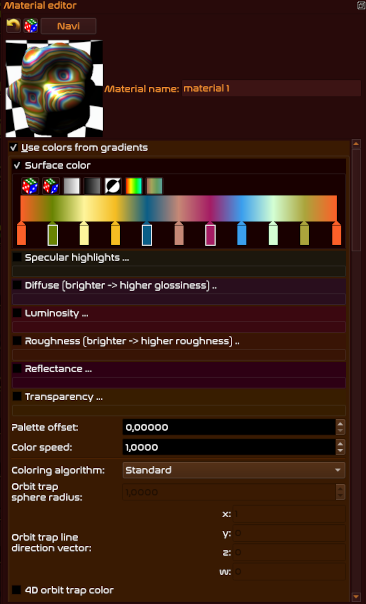366x604 pixels.
Task: Enable the Reflectance gradient checkbox
Action: coord(17,369)
